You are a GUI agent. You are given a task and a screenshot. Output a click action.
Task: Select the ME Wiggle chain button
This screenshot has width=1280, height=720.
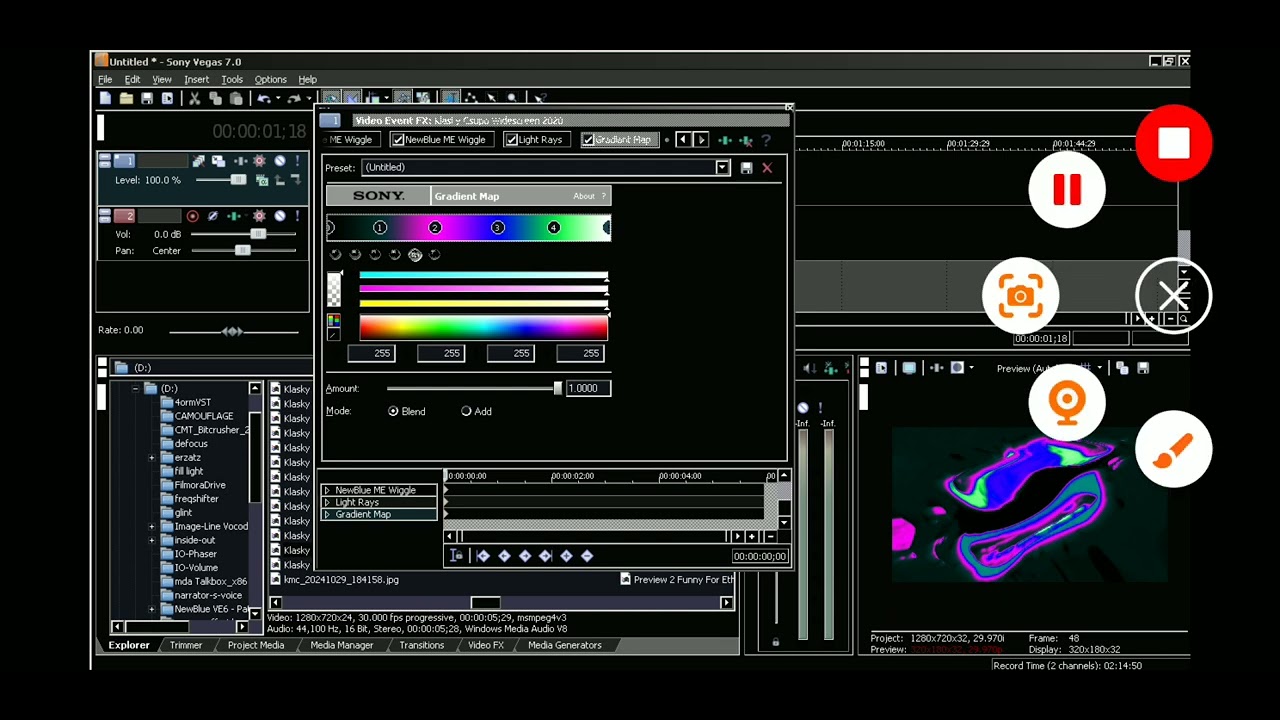click(x=349, y=140)
